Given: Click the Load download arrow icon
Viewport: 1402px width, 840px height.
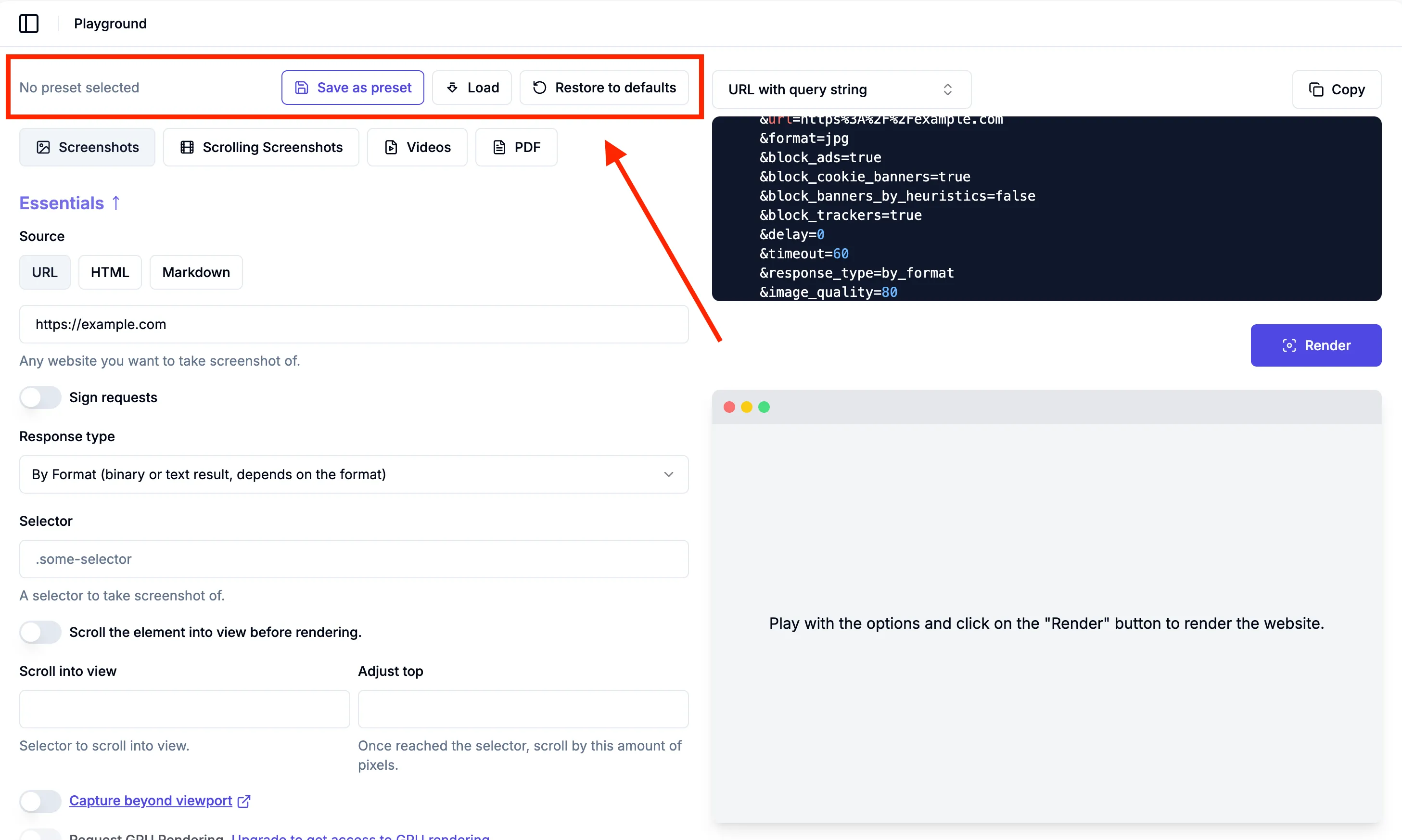Looking at the screenshot, I should point(452,88).
